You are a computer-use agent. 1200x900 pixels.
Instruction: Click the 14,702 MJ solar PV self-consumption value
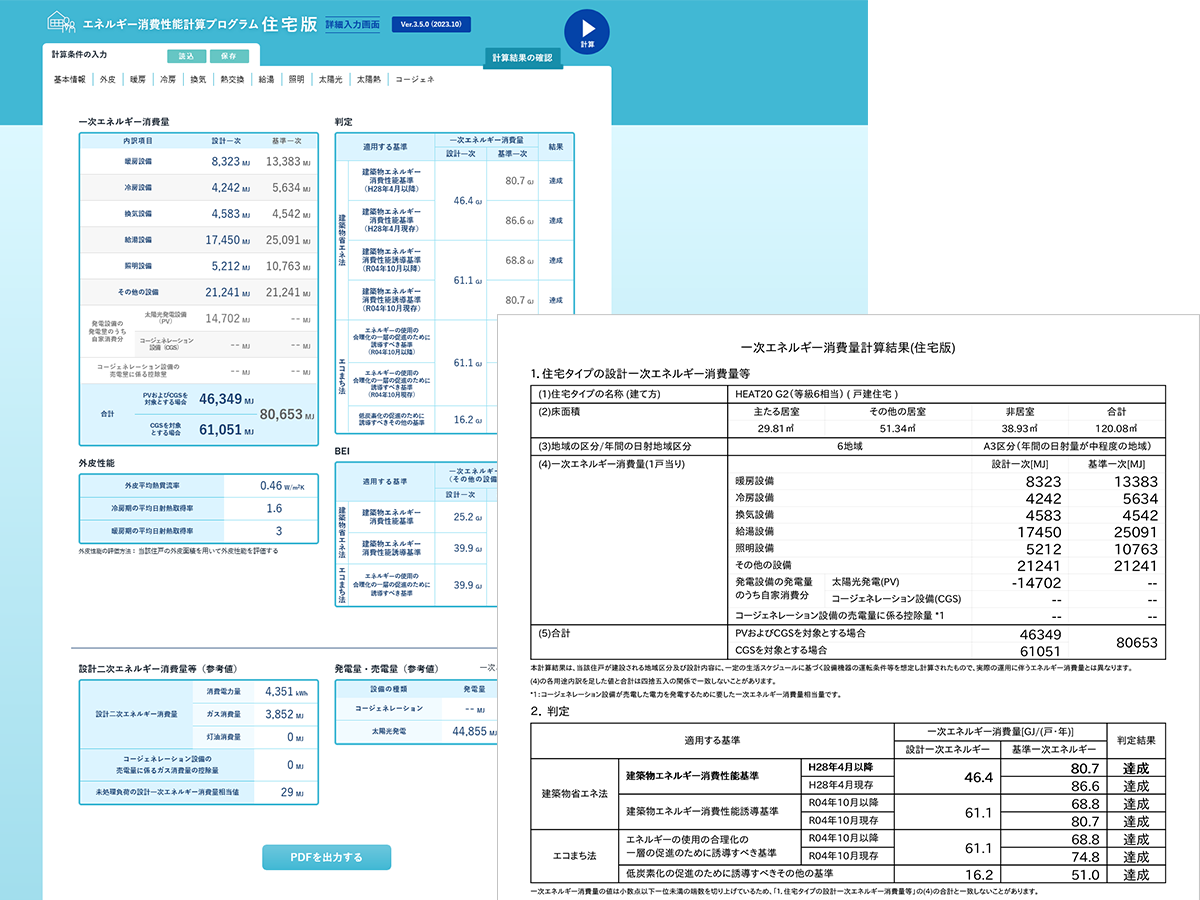[x=227, y=318]
